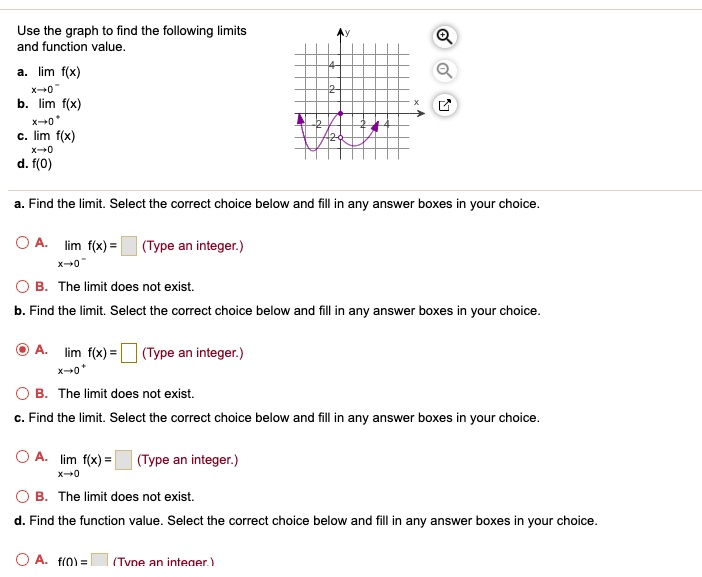This screenshot has width=702, height=577.
Task: Click the f(0) answer box in part d
Action: pyautogui.click(x=100, y=563)
